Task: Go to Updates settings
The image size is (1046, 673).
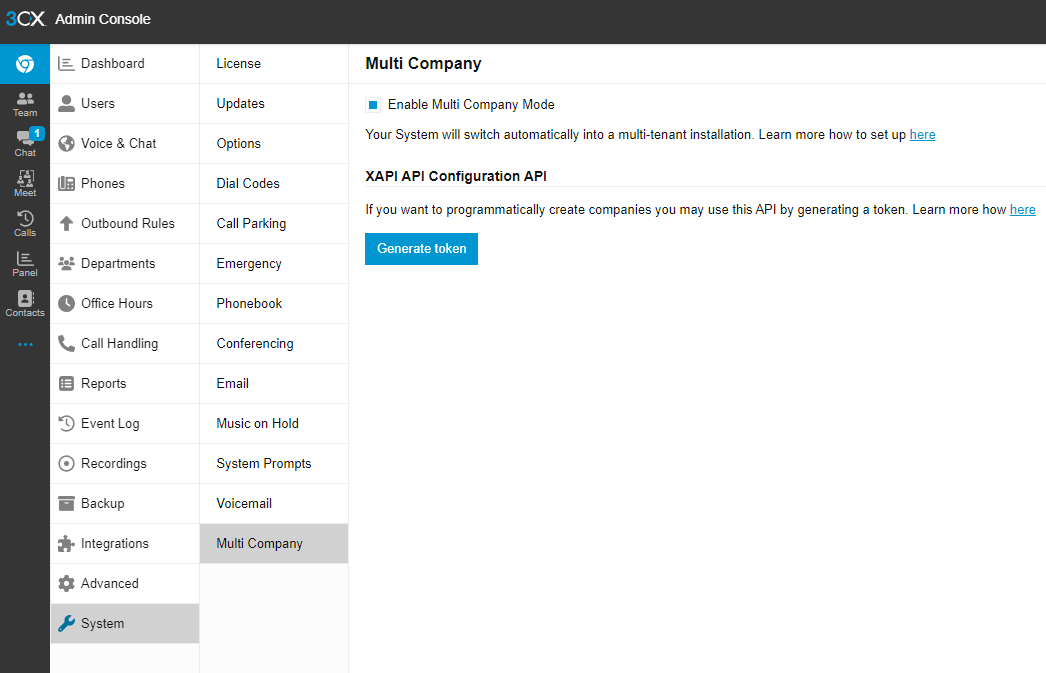Action: (274, 103)
